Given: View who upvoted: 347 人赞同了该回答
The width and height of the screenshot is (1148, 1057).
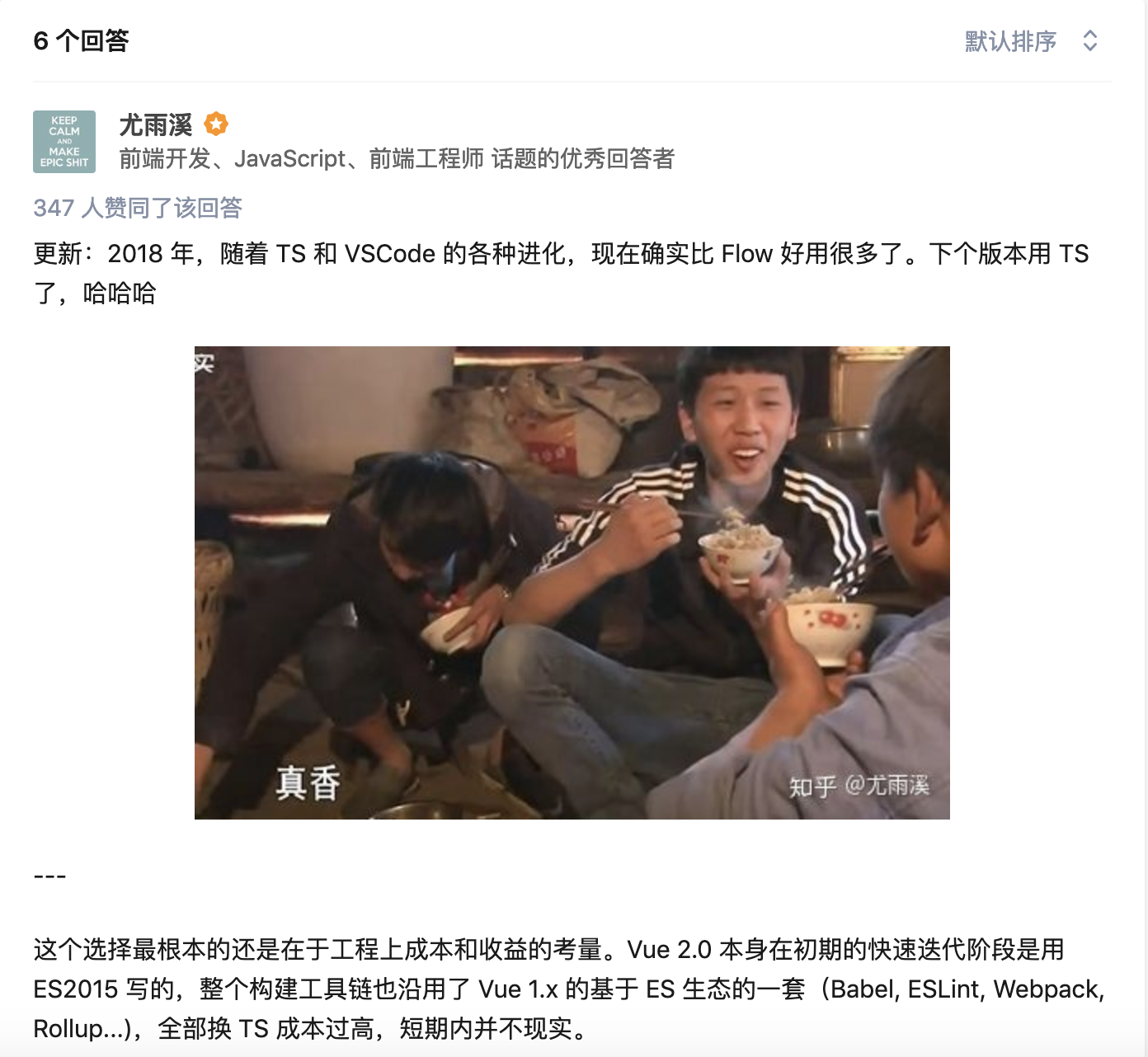Looking at the screenshot, I should coord(138,208).
